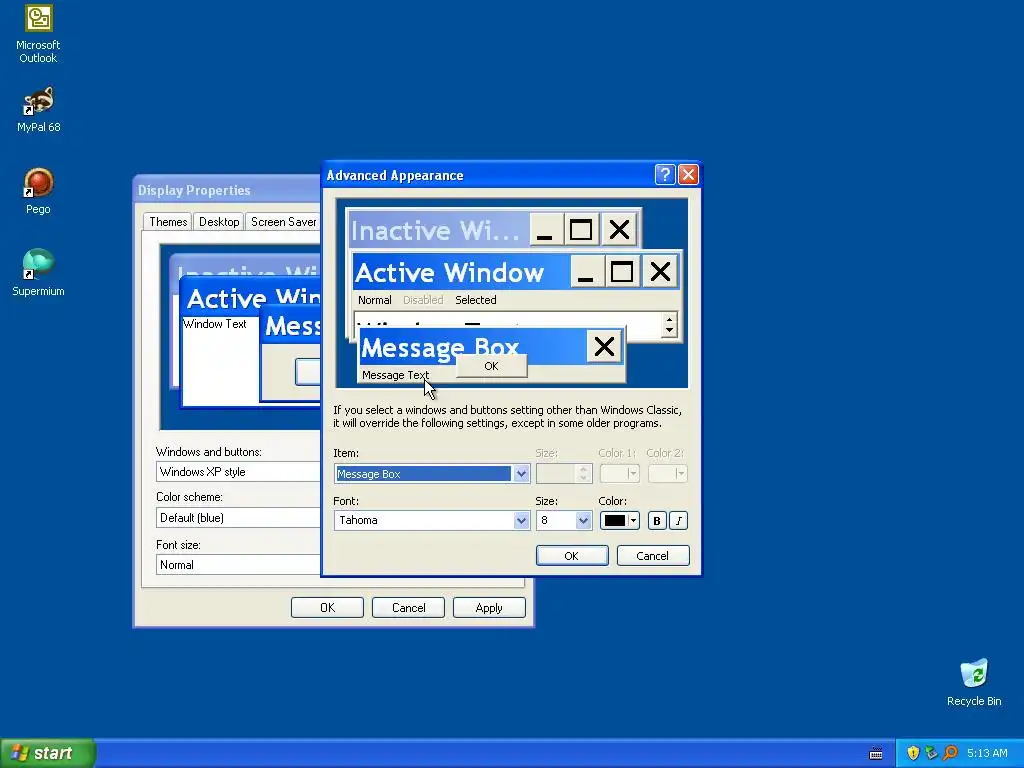Image resolution: width=1024 pixels, height=768 pixels.
Task: Expand the font Size dropdown showing 8
Action: coord(583,520)
